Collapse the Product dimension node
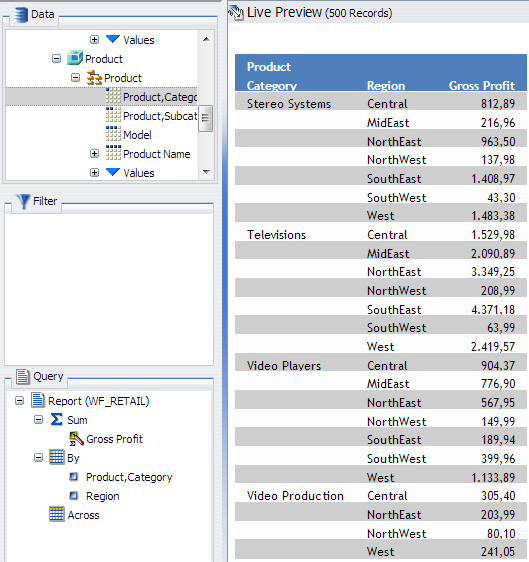The height and width of the screenshot is (562, 529). coord(56,59)
